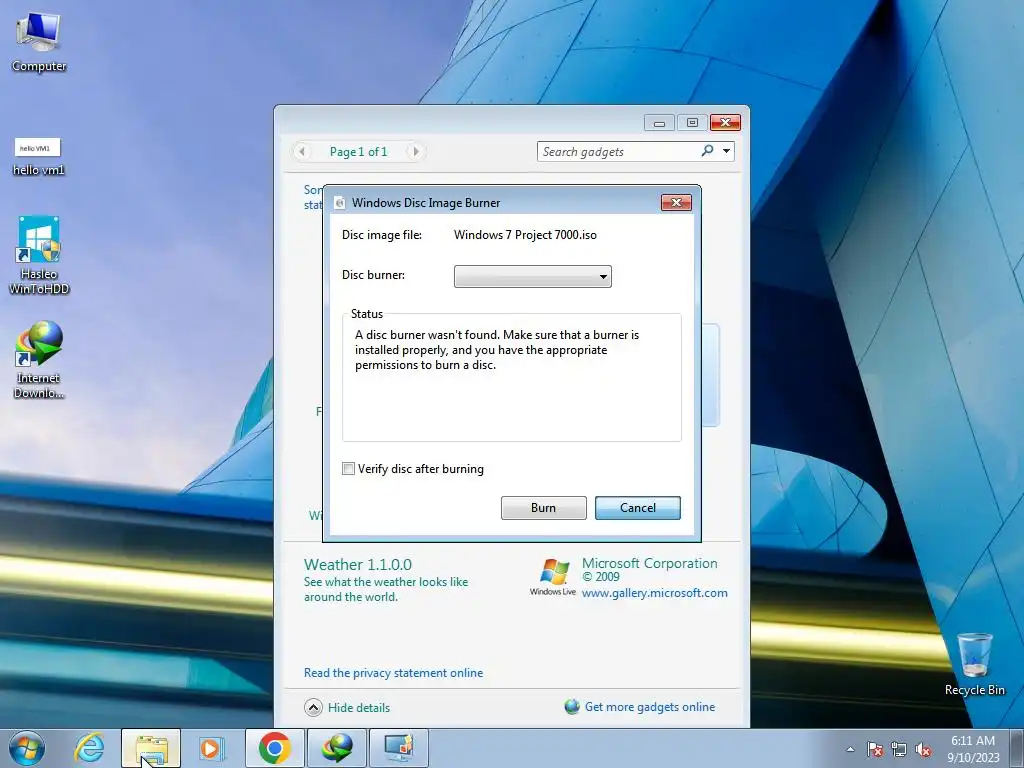This screenshot has width=1024, height=768.
Task: Close the gadgets gallery window
Action: [x=726, y=123]
